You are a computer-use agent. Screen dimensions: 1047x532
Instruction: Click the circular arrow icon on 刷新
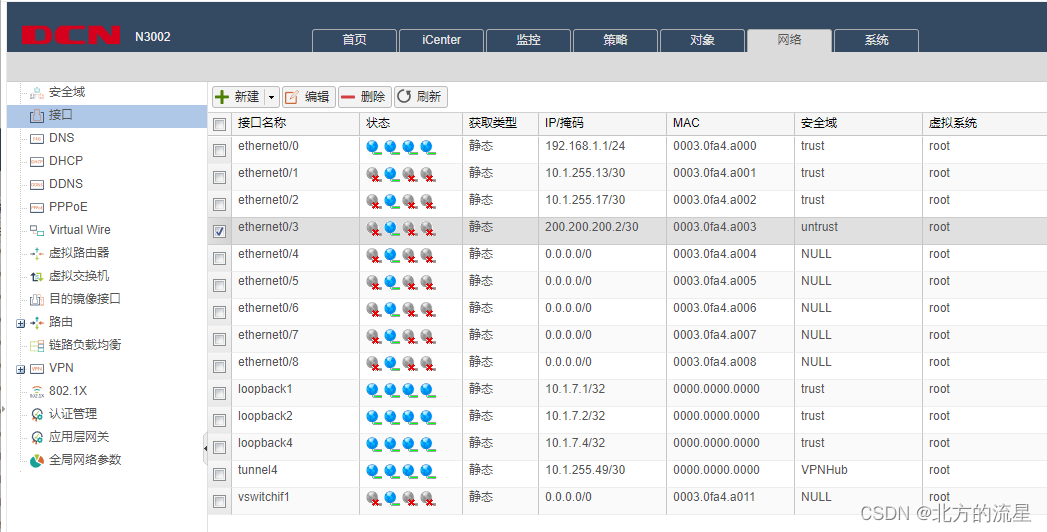coord(404,97)
